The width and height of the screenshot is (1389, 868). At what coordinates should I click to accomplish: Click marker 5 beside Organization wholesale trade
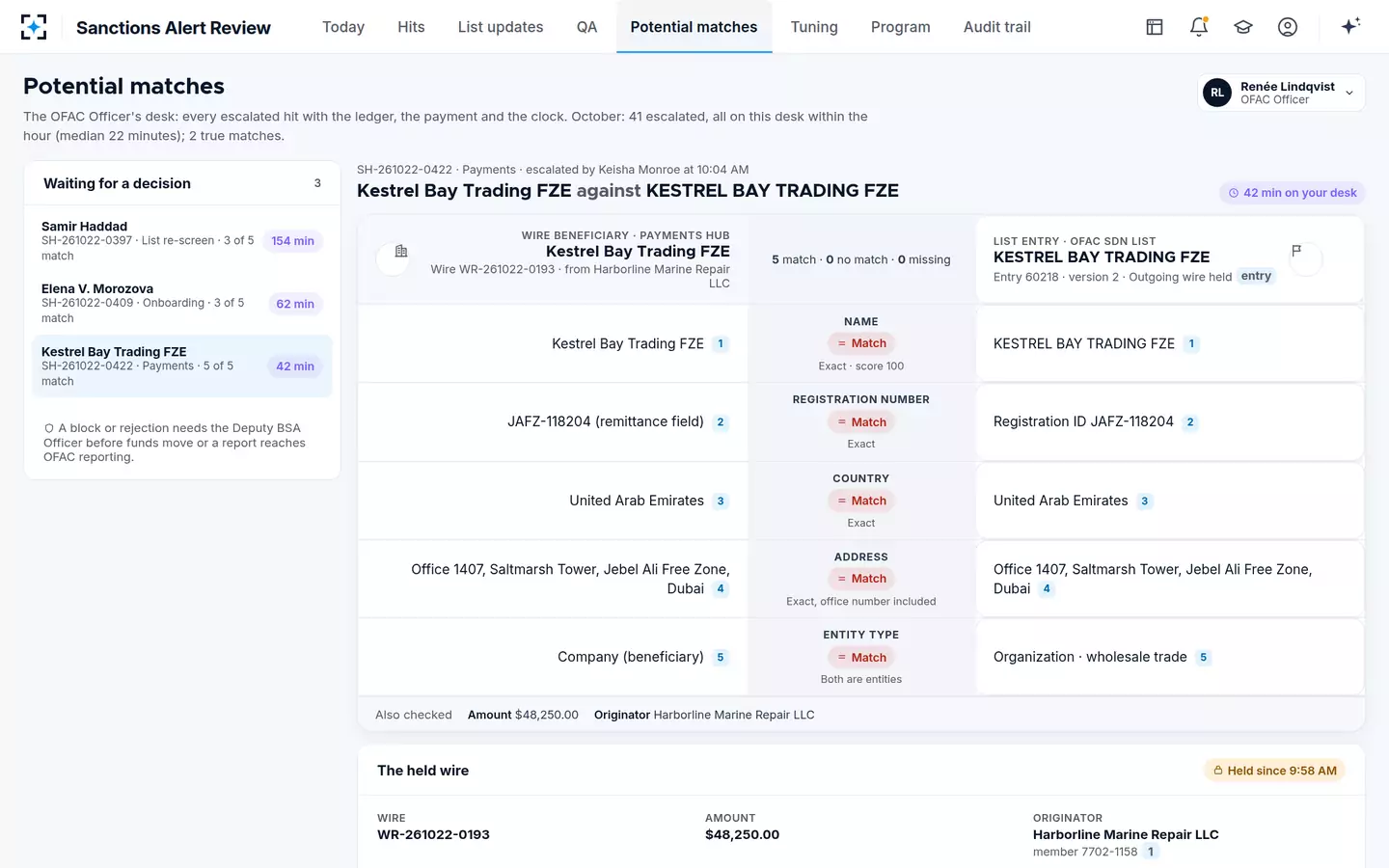pyautogui.click(x=1204, y=658)
